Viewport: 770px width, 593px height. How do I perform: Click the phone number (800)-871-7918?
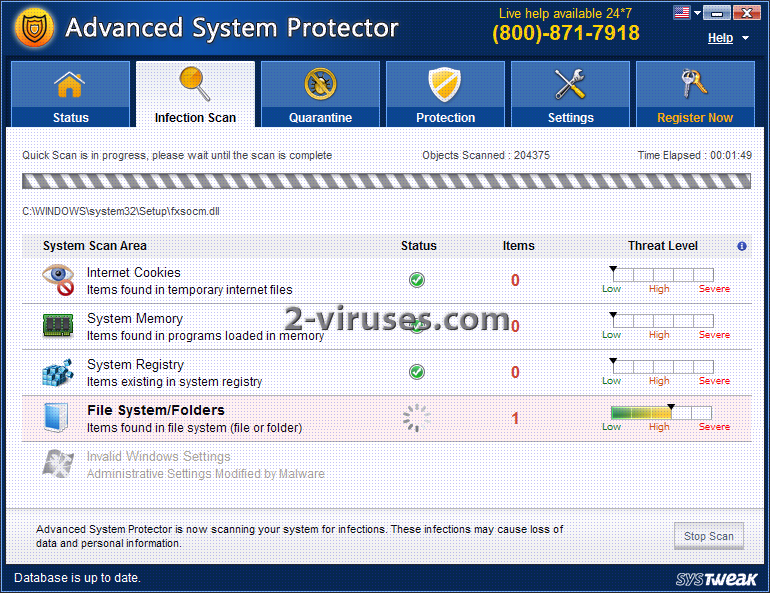566,33
